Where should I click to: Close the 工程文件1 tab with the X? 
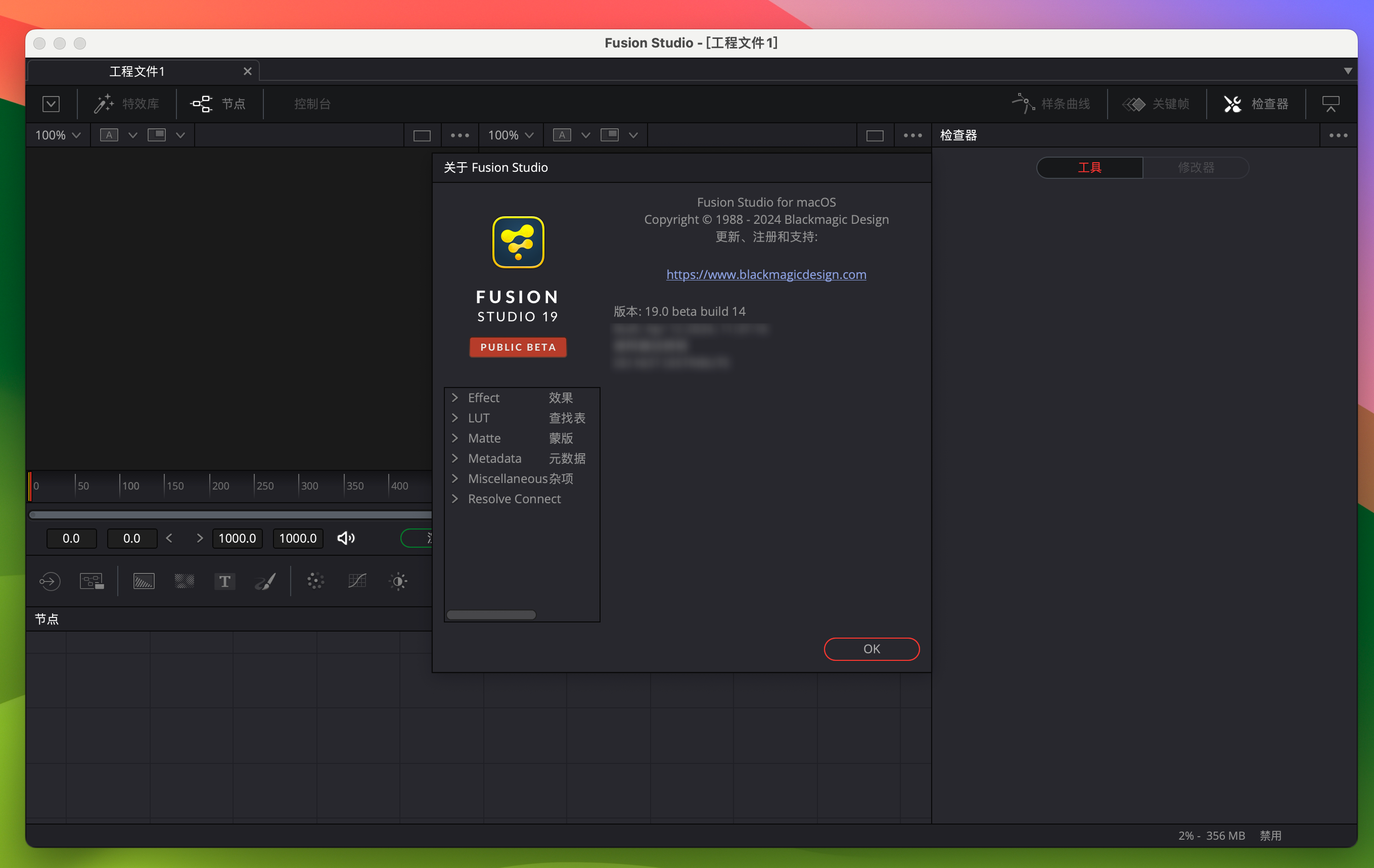click(x=248, y=71)
